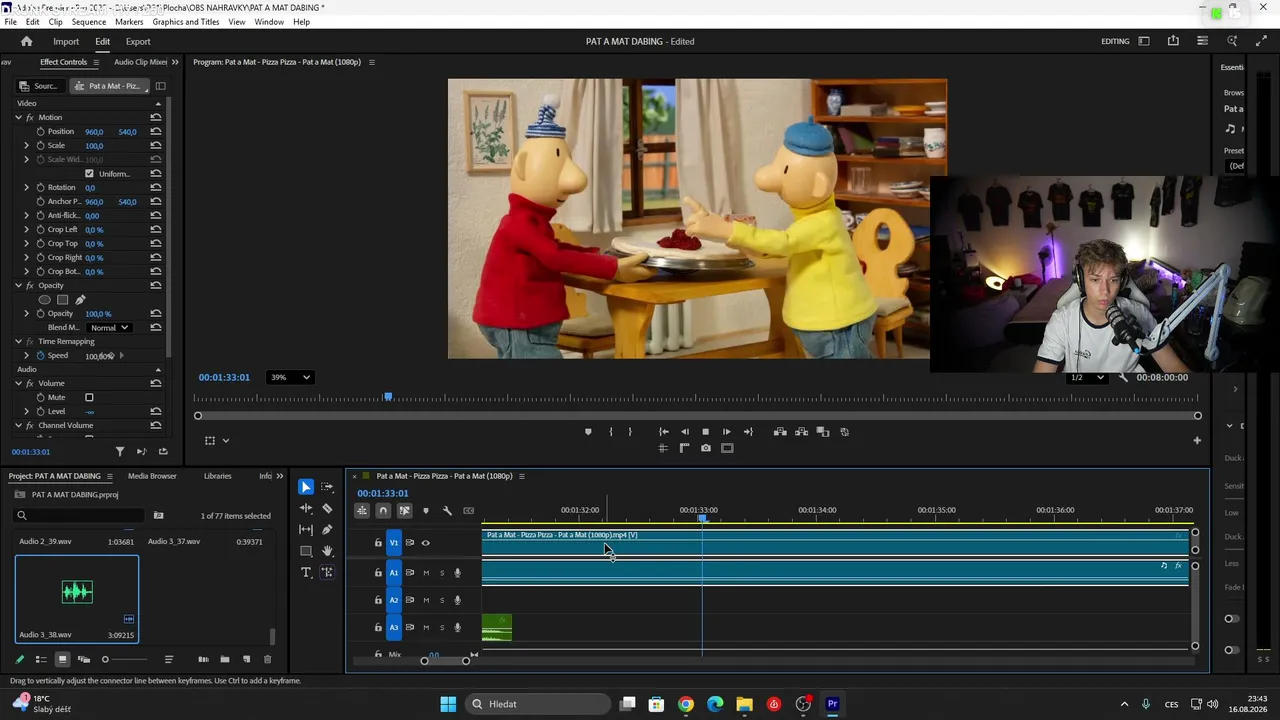
Task: Expand the Crop Left property
Action: pyautogui.click(x=27, y=230)
